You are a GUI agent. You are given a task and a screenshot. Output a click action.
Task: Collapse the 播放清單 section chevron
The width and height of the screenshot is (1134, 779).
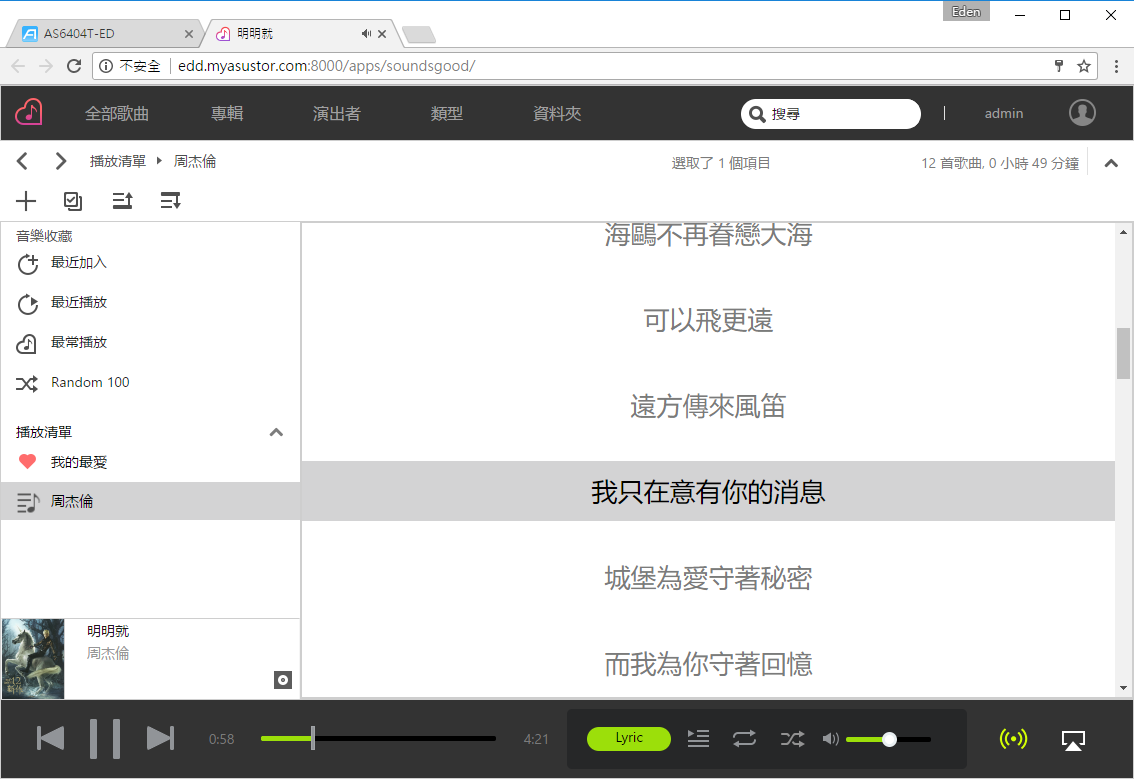(x=276, y=433)
